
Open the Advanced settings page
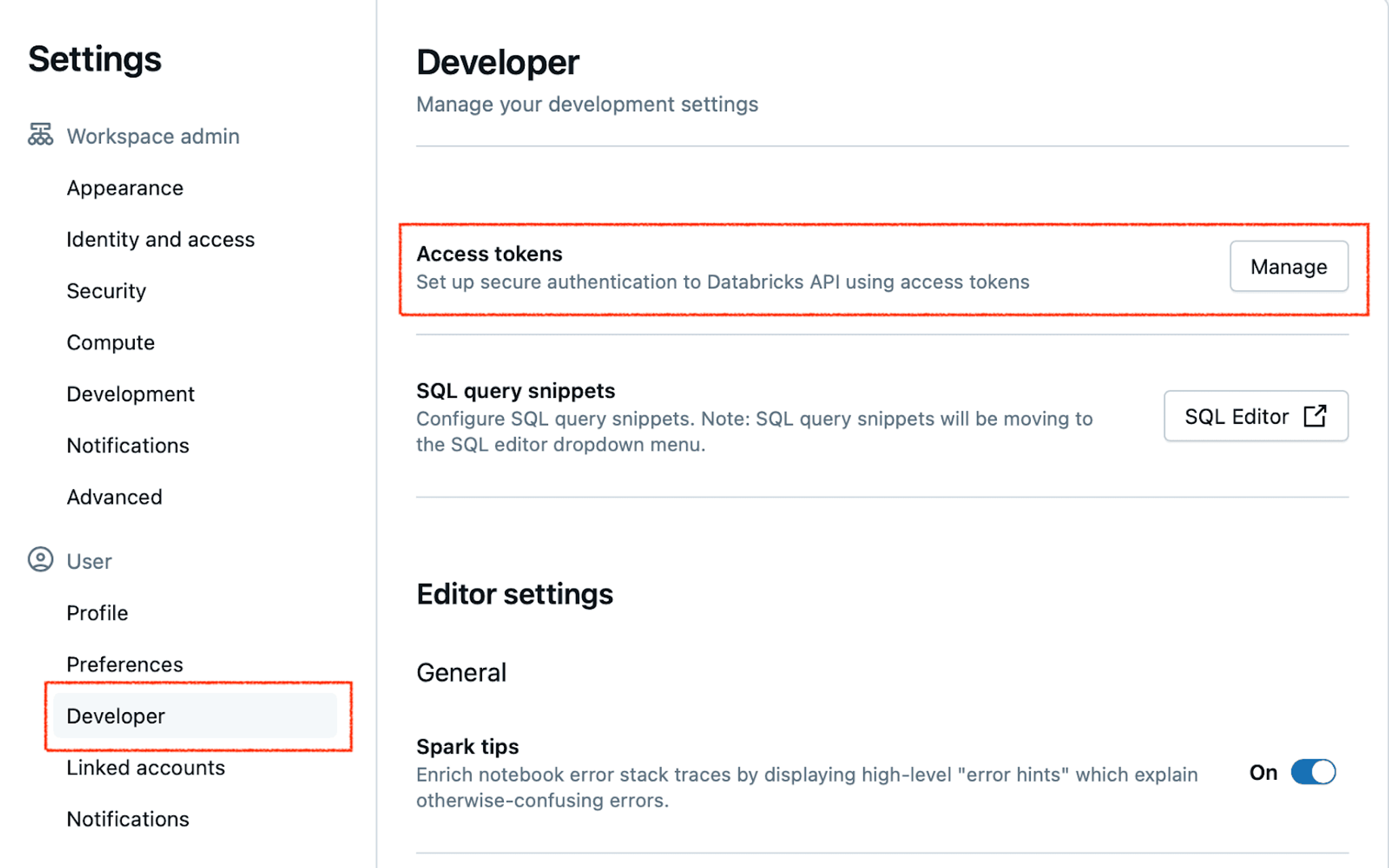pyautogui.click(x=115, y=497)
